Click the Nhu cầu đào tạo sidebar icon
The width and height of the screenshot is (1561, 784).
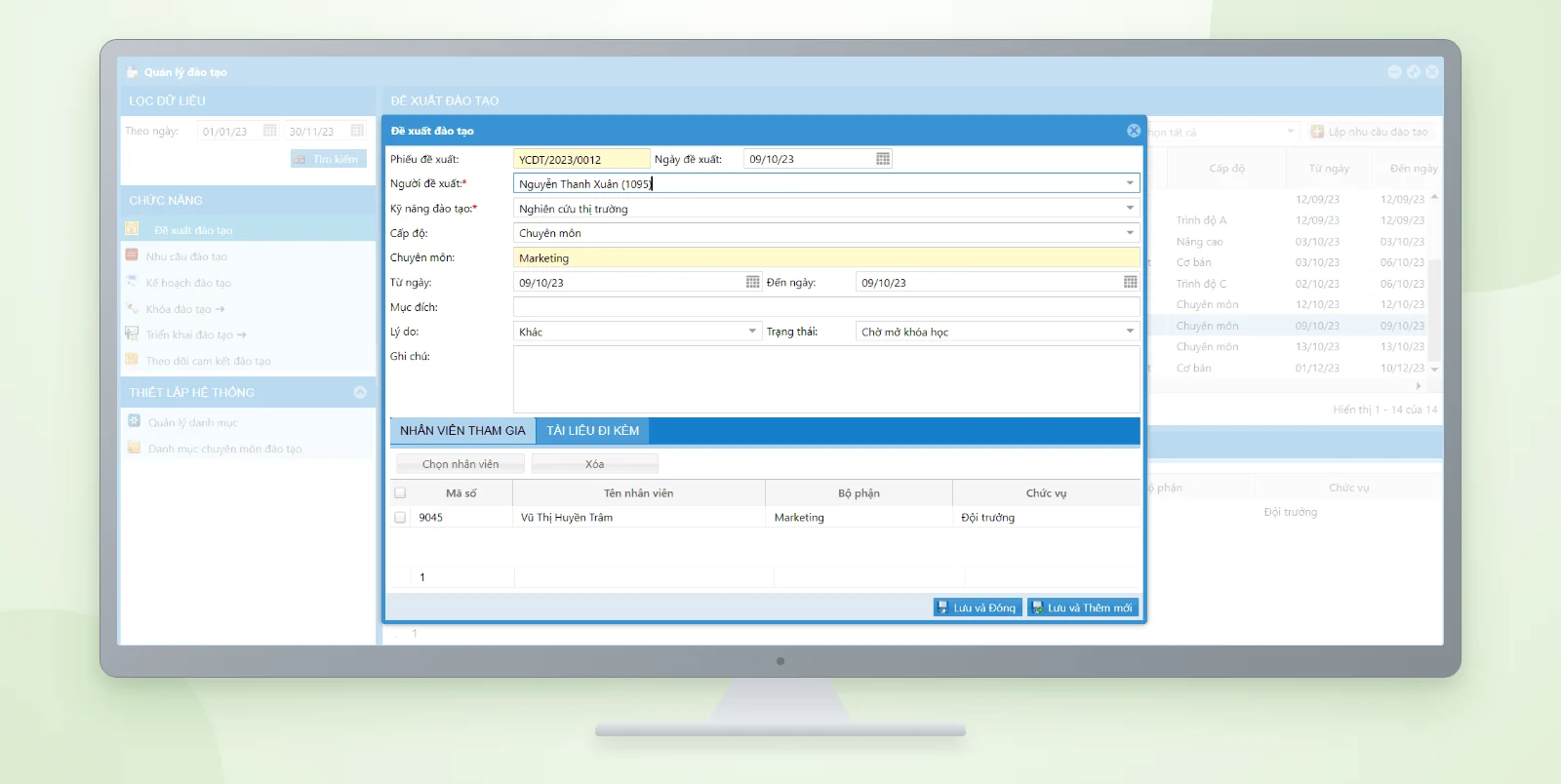132,255
